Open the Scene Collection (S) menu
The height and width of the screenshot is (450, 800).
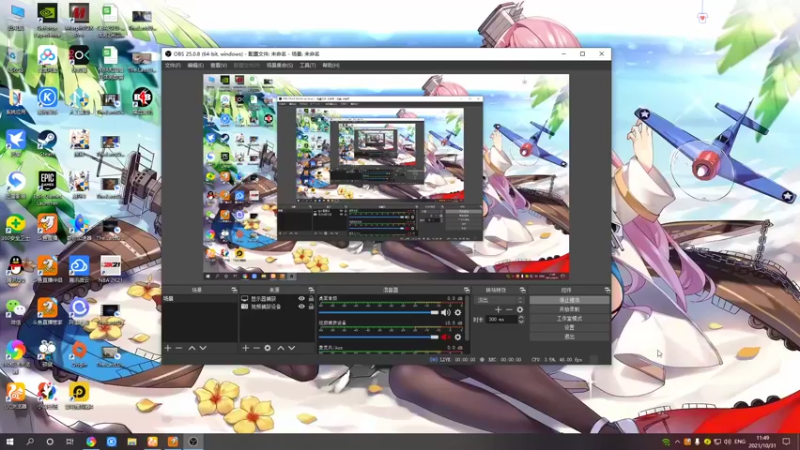[x=280, y=65]
